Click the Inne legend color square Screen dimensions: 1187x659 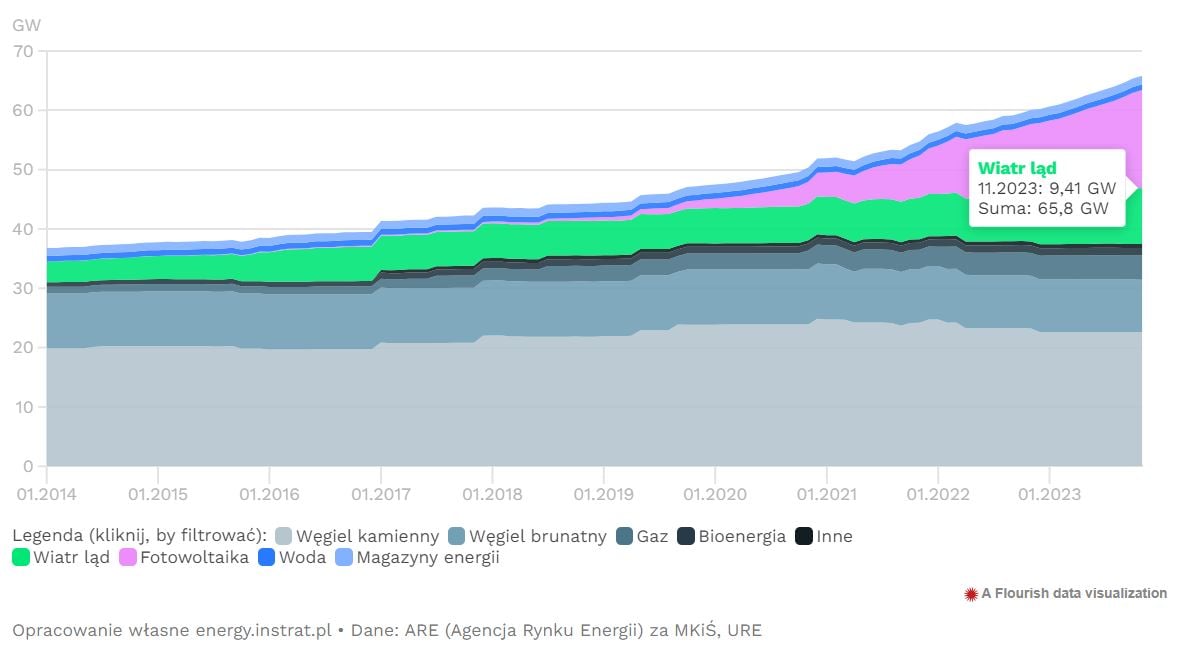pos(804,536)
